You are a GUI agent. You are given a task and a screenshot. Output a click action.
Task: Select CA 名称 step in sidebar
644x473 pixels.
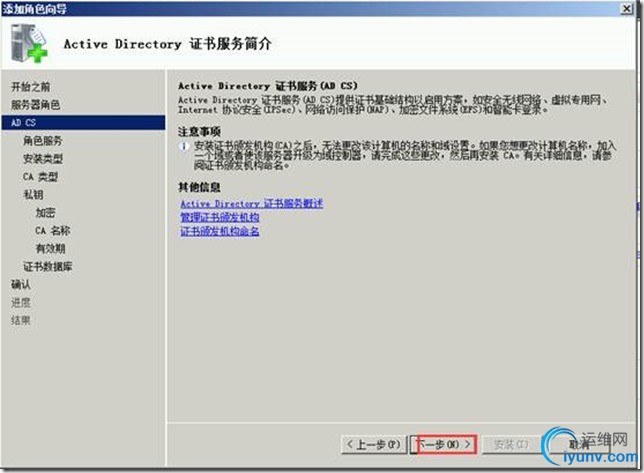53,231
